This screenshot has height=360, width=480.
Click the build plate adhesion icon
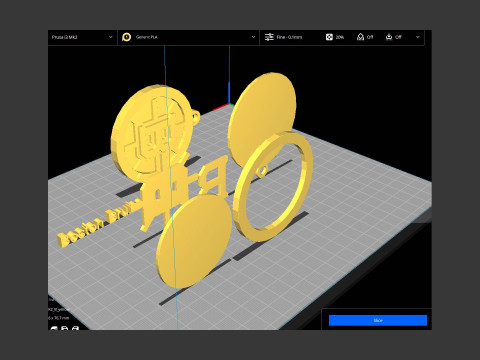point(389,37)
